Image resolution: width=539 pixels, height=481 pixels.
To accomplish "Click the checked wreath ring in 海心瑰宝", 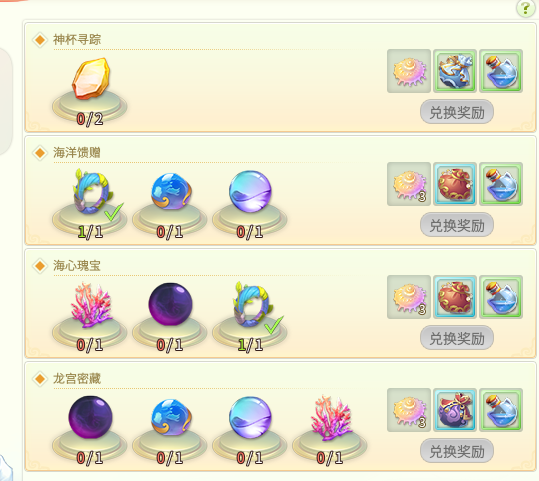I will (x=253, y=305).
